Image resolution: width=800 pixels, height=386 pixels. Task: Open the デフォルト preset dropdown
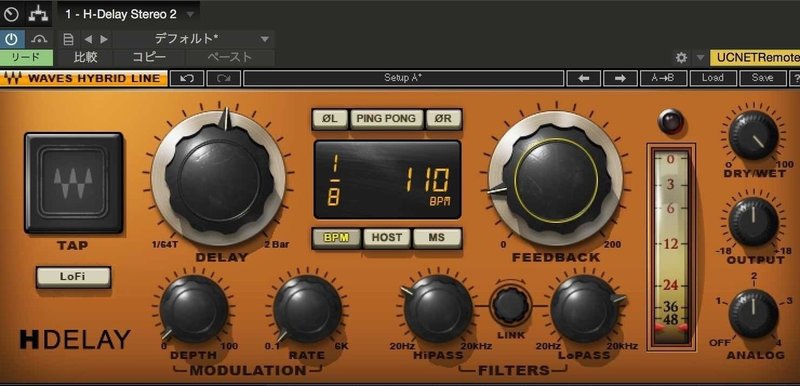coord(194,39)
